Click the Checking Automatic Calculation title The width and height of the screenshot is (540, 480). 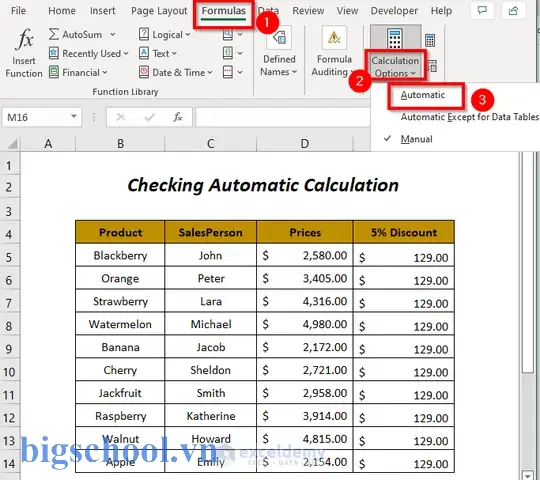click(x=263, y=185)
